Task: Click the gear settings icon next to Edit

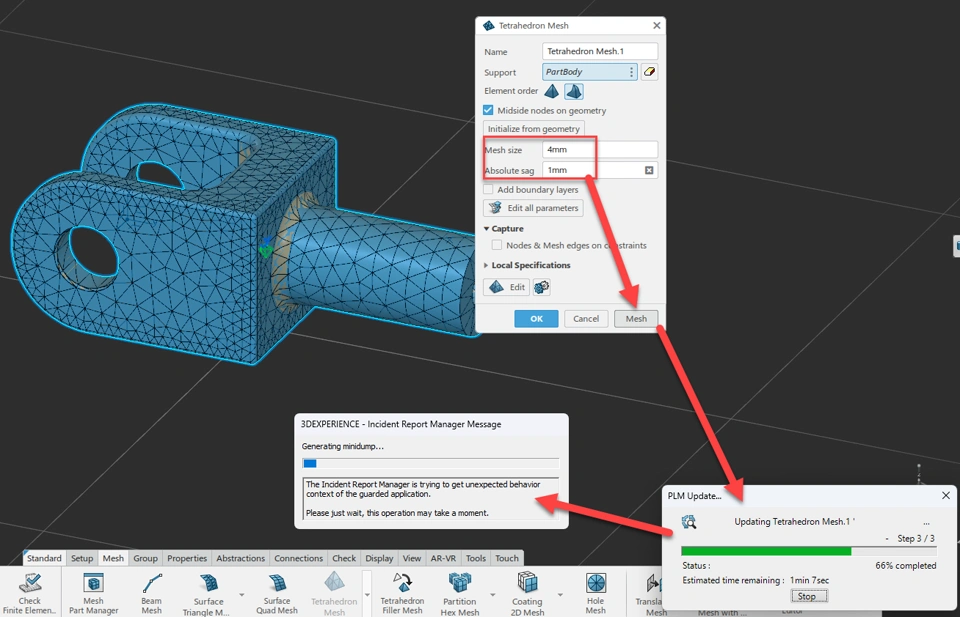Action: click(541, 287)
